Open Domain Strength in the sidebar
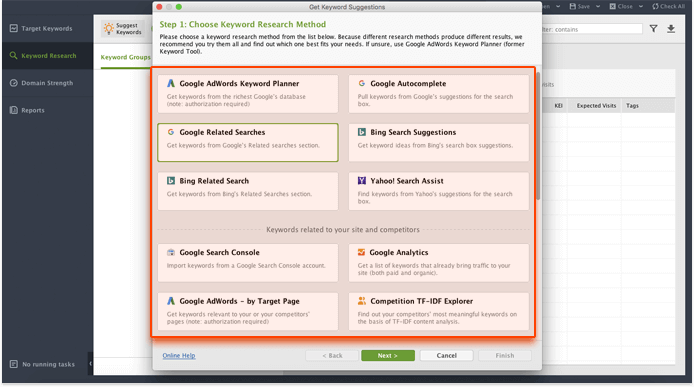The height and width of the screenshot is (387, 694). coord(46,83)
